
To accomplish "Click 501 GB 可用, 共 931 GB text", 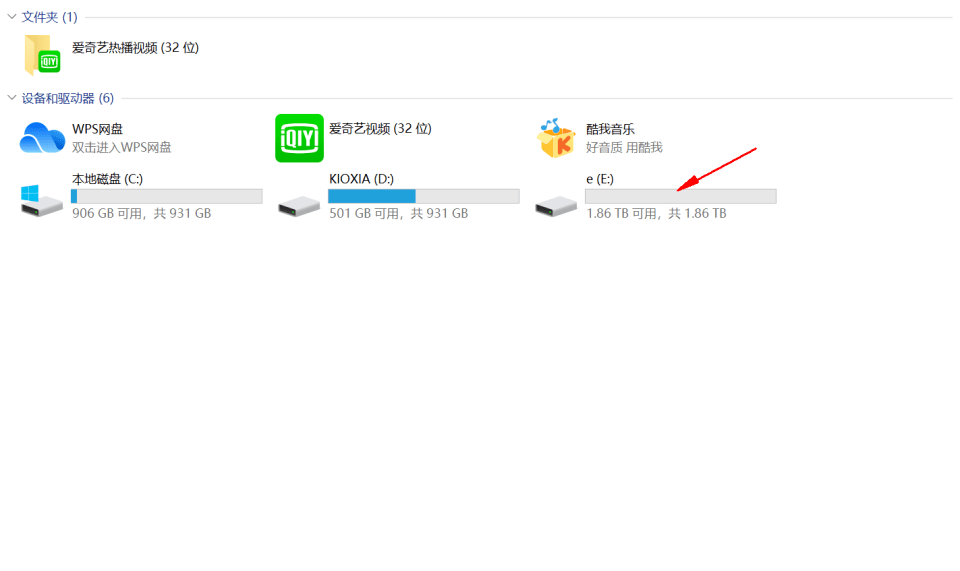I will click(399, 214).
